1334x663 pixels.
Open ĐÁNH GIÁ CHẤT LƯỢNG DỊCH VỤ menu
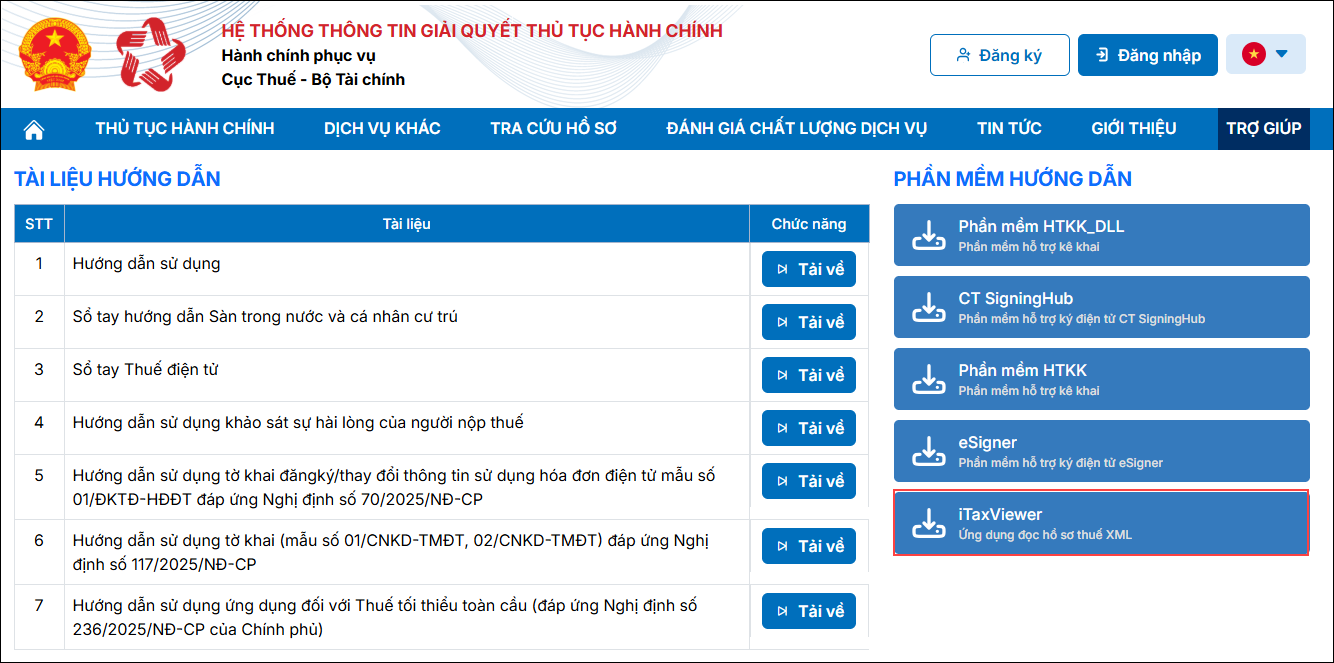coord(797,129)
